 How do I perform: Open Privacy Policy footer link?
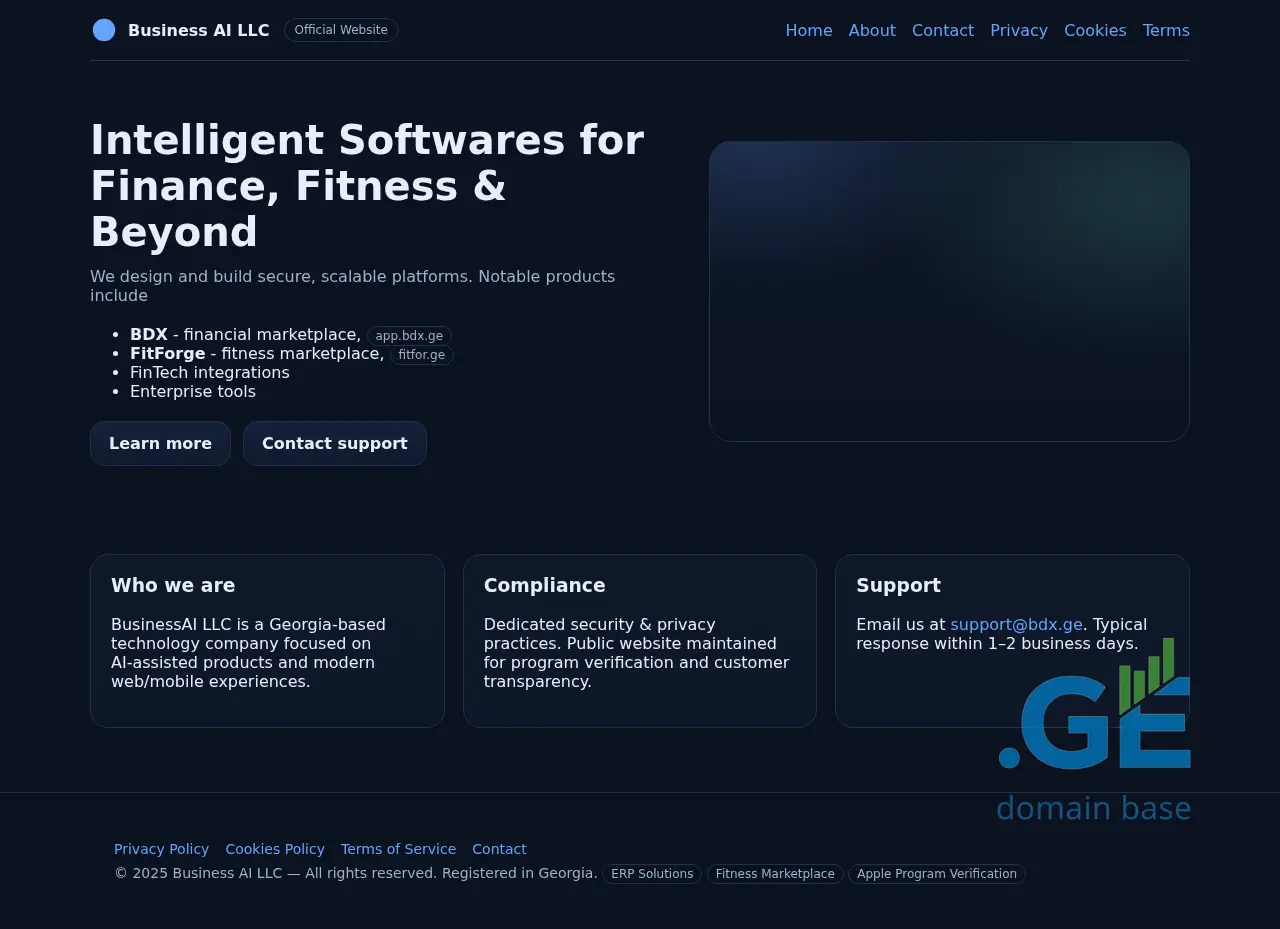pos(161,849)
